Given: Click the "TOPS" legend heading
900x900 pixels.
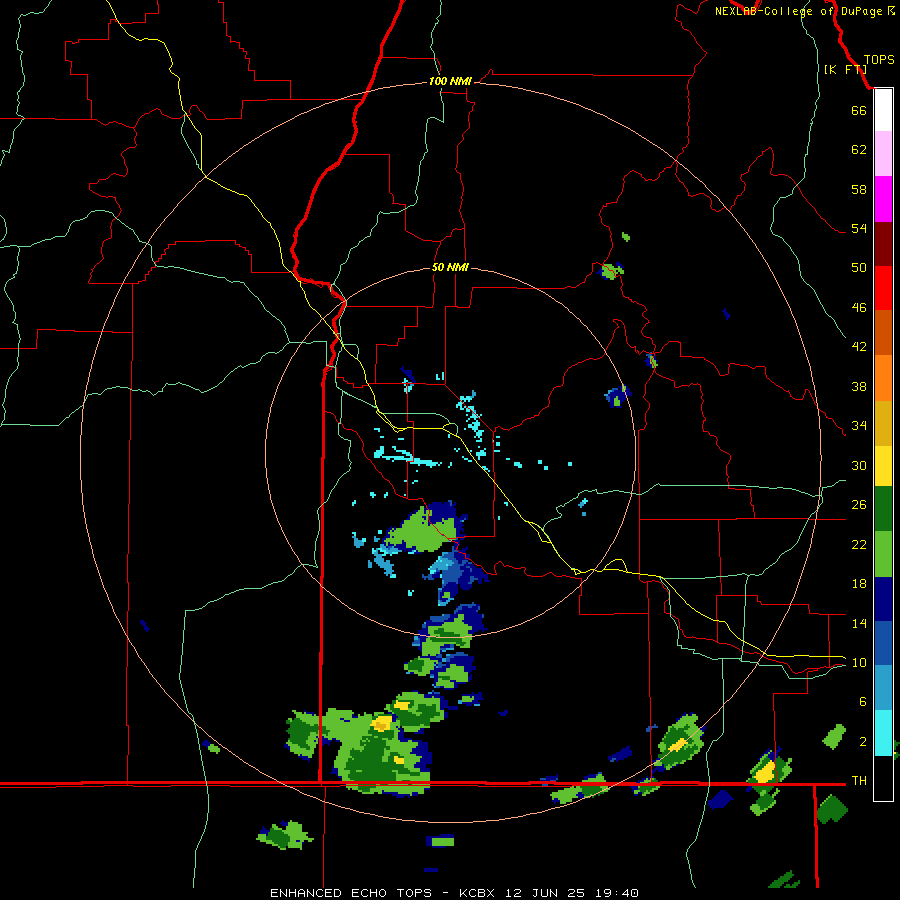Looking at the screenshot, I should pyautogui.click(x=879, y=59).
